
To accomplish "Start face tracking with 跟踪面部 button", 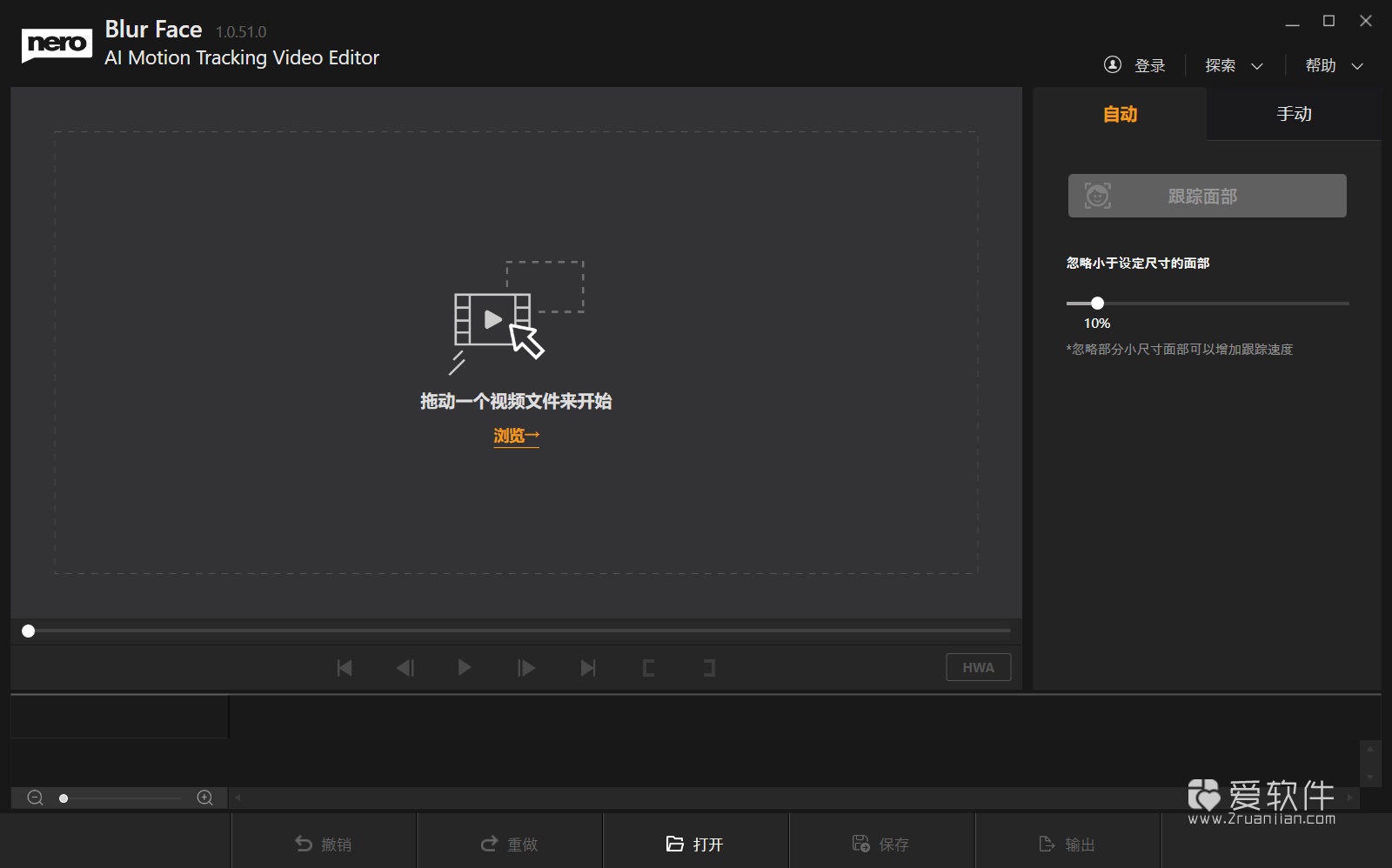I will point(1206,196).
